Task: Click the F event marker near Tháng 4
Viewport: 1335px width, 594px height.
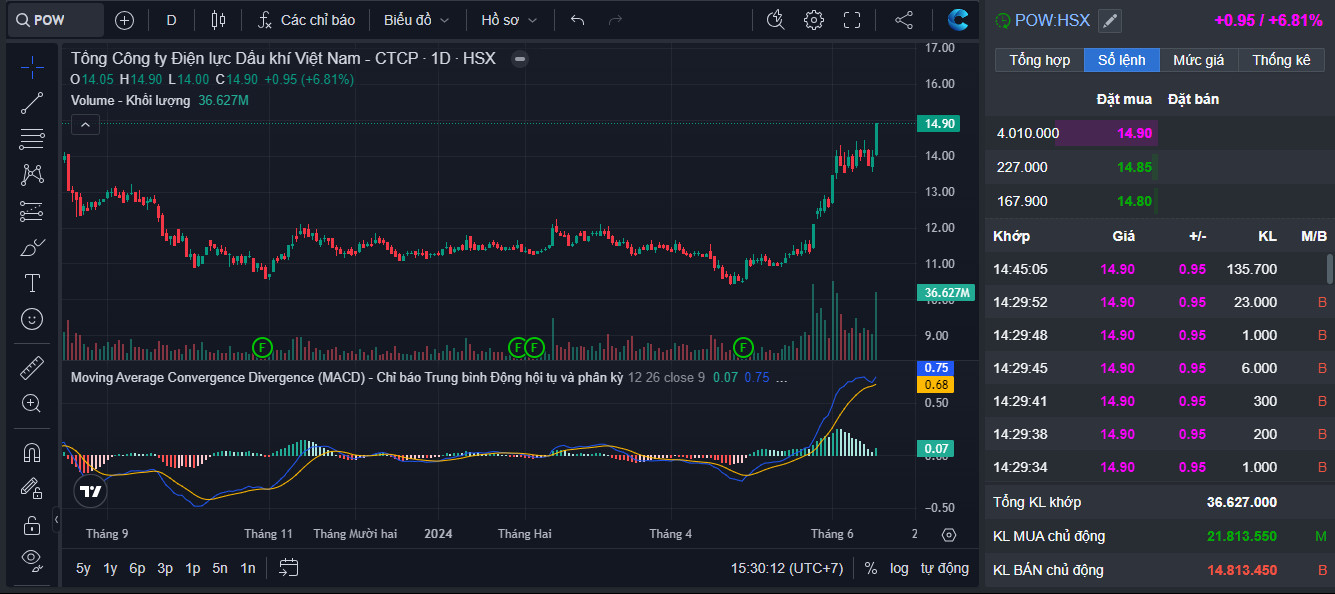Action: click(743, 347)
